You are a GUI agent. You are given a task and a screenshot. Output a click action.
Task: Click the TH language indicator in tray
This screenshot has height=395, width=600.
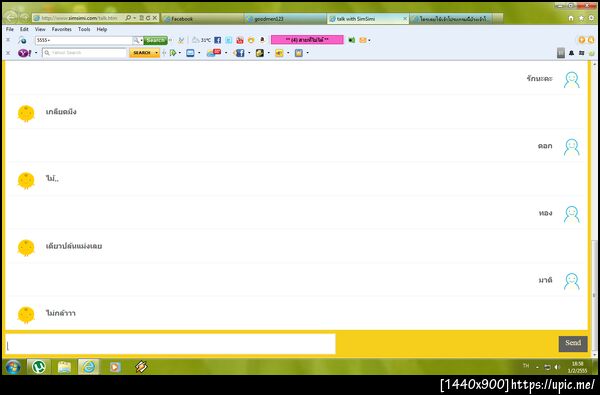(x=526, y=366)
